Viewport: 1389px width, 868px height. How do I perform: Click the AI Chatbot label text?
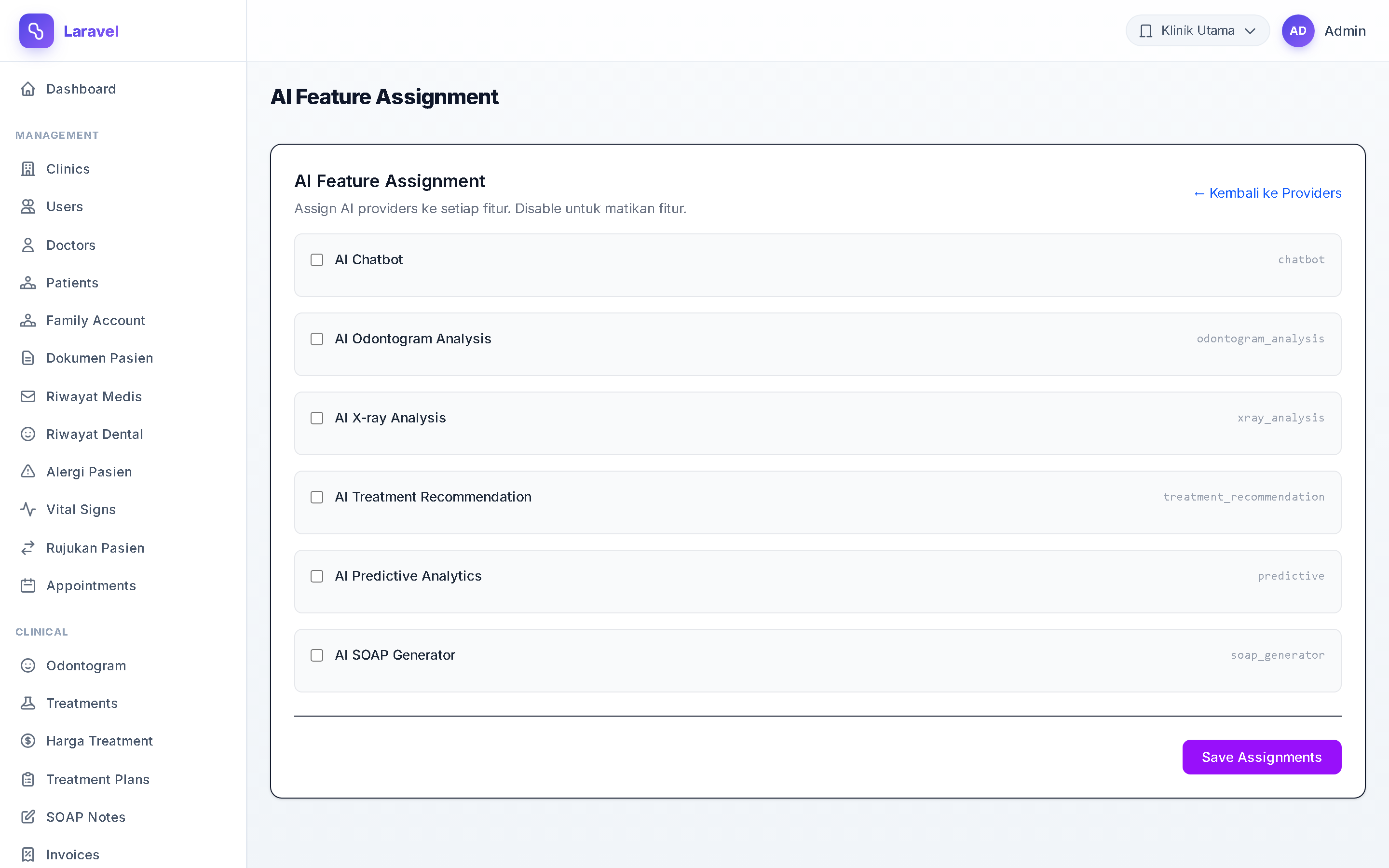(369, 259)
